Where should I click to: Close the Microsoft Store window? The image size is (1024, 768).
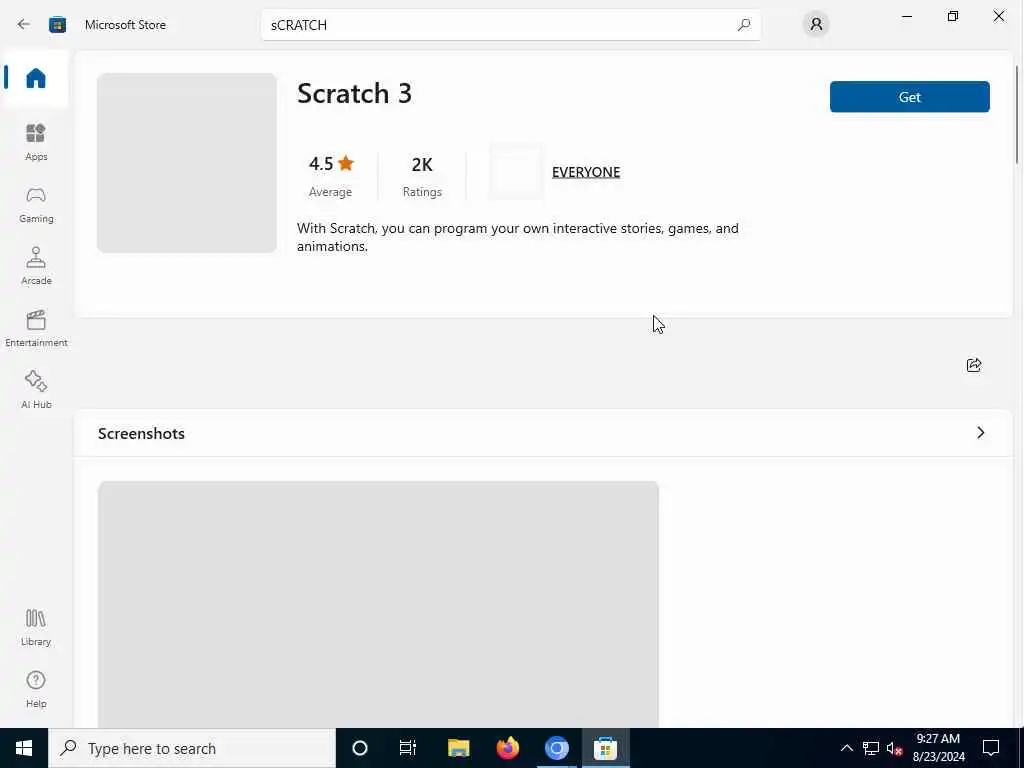tap(999, 16)
